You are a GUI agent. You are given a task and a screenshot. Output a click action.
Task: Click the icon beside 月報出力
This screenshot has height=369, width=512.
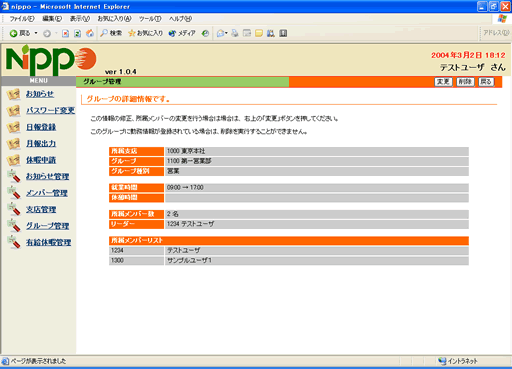click(14, 144)
